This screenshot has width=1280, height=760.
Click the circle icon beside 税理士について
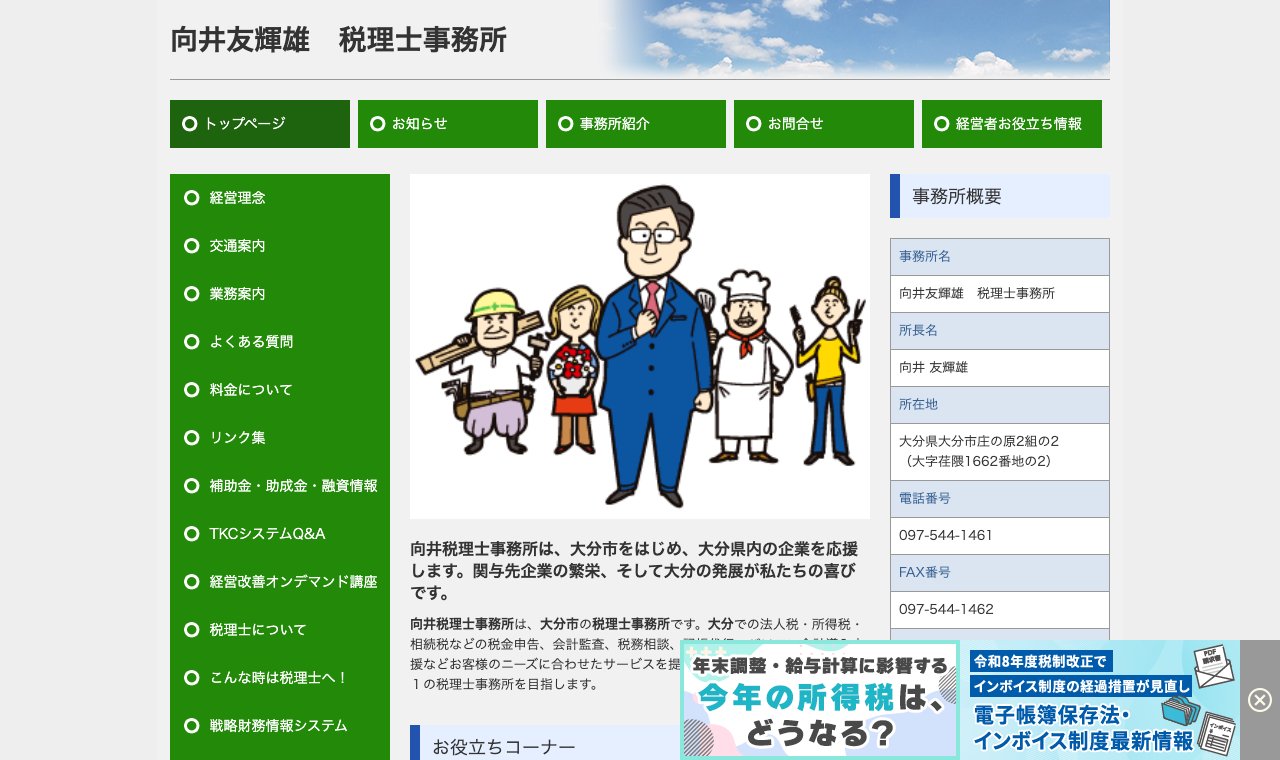click(192, 630)
